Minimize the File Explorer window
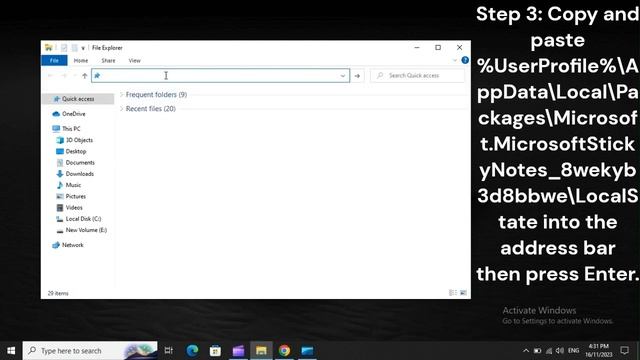Image resolution: width=640 pixels, height=360 pixels. pos(417,48)
